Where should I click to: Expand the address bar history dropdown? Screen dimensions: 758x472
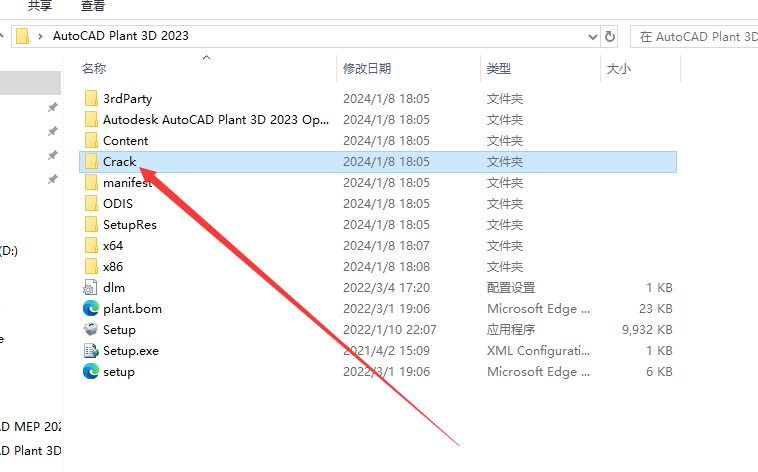click(x=593, y=37)
